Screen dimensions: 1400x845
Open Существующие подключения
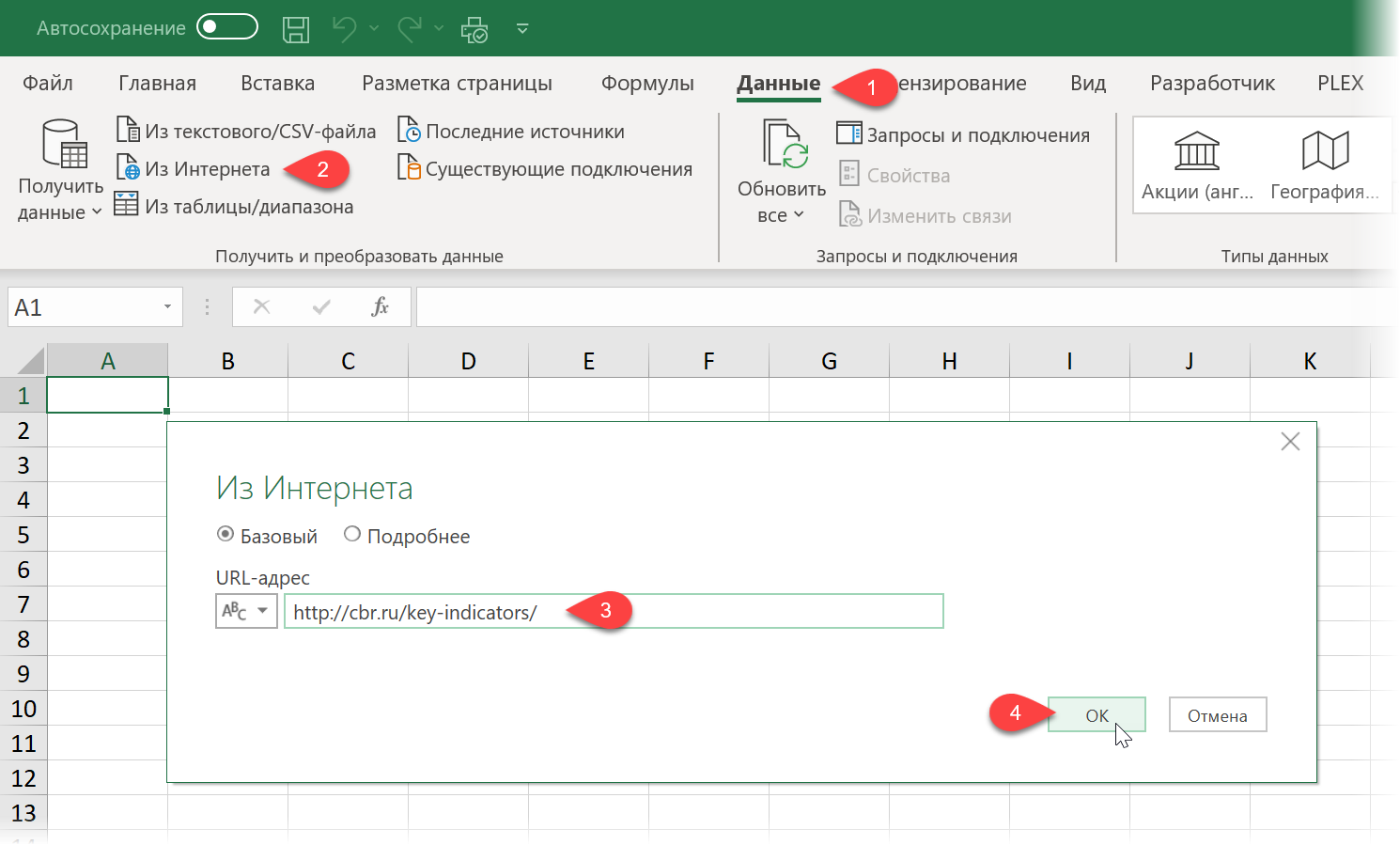pos(545,169)
